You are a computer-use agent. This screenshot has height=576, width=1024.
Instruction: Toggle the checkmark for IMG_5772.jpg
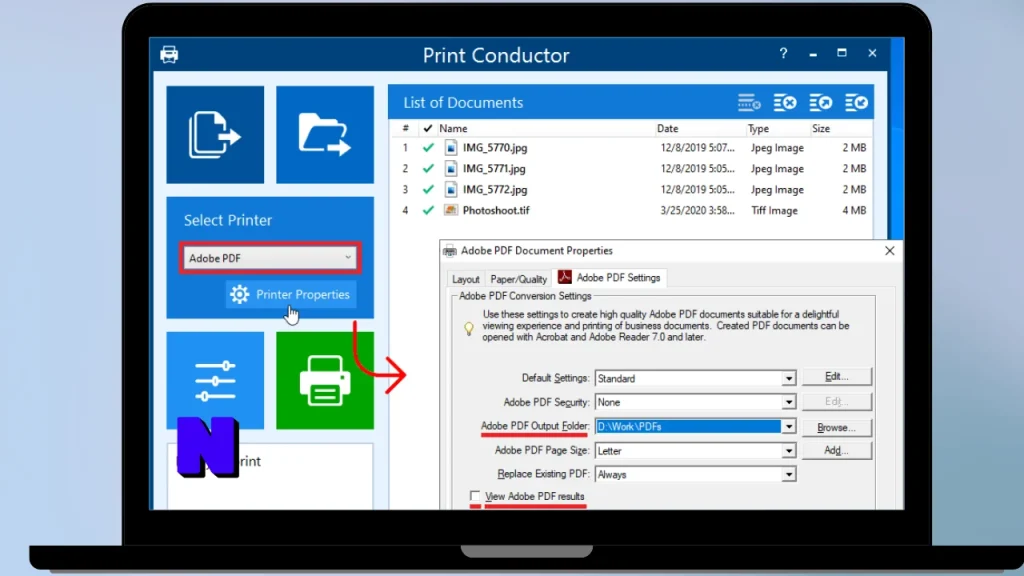pyautogui.click(x=428, y=189)
